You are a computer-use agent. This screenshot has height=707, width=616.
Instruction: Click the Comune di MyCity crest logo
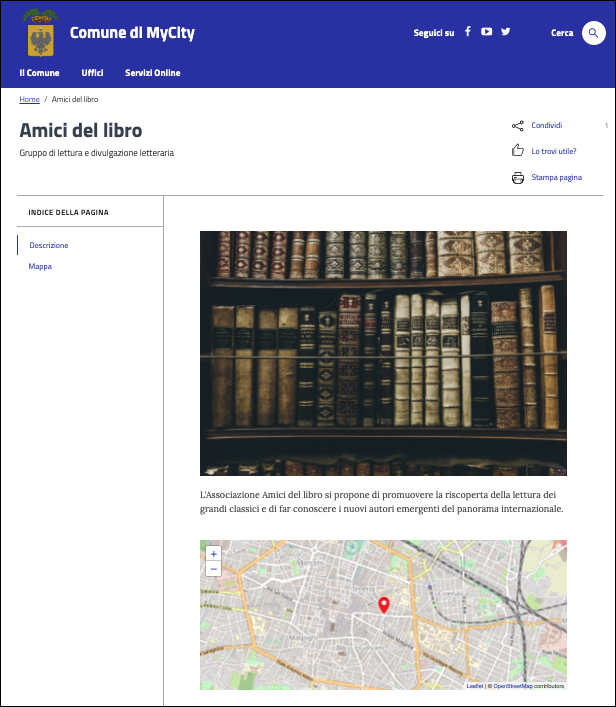click(41, 33)
